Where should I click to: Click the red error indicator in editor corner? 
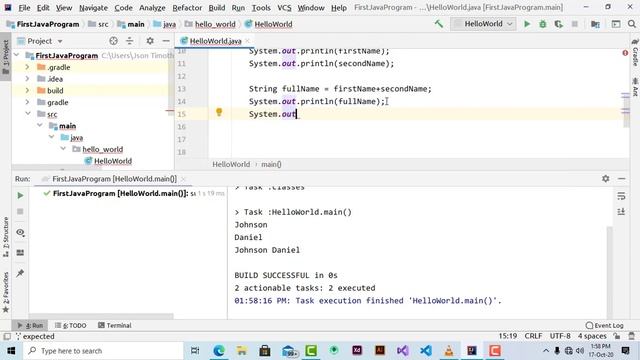(625, 53)
